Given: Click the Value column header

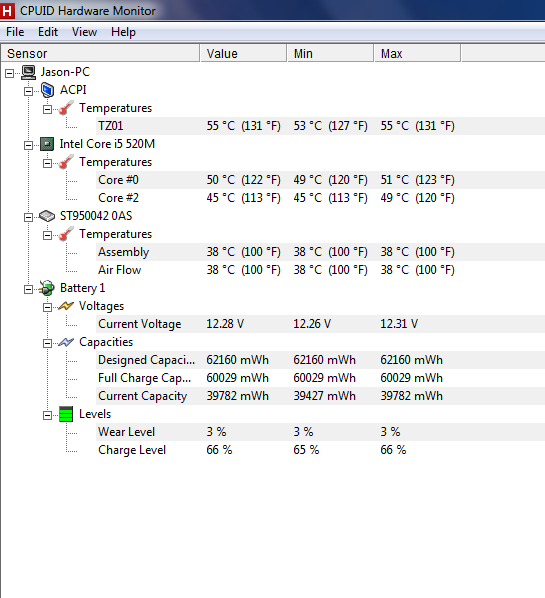Looking at the screenshot, I should point(243,53).
